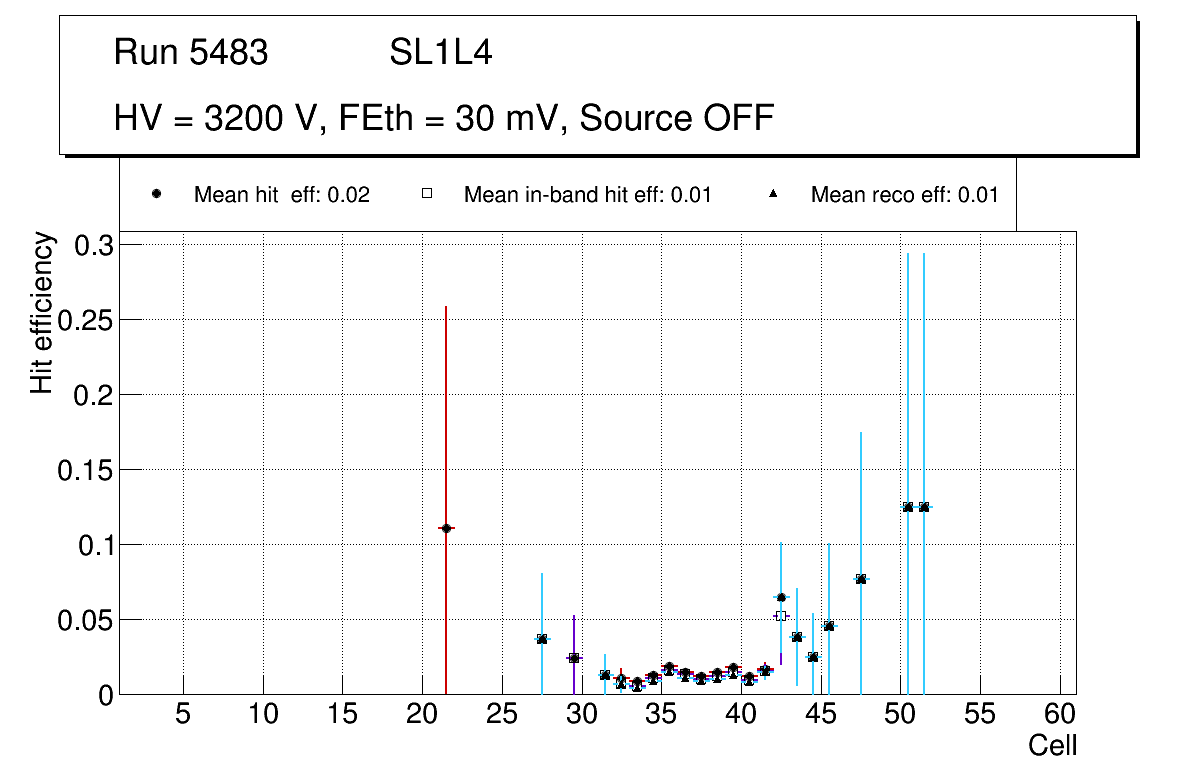Select the data marker at cell 27
This screenshot has height=772, width=1196.
tap(542, 639)
